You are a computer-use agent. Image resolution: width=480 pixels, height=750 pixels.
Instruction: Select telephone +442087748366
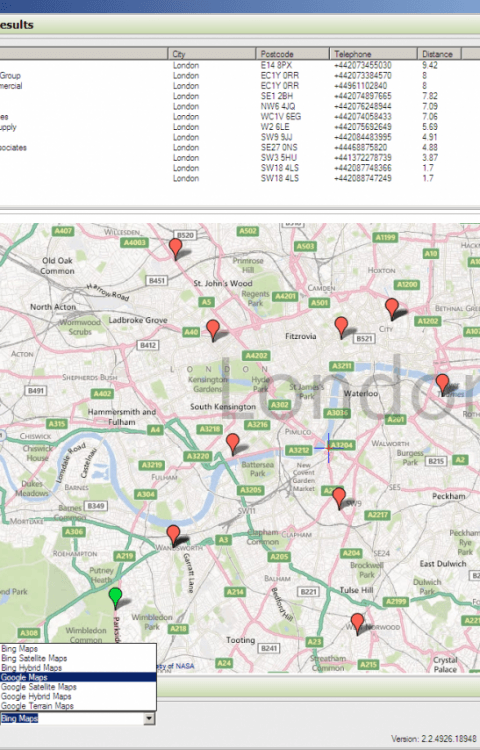click(363, 168)
